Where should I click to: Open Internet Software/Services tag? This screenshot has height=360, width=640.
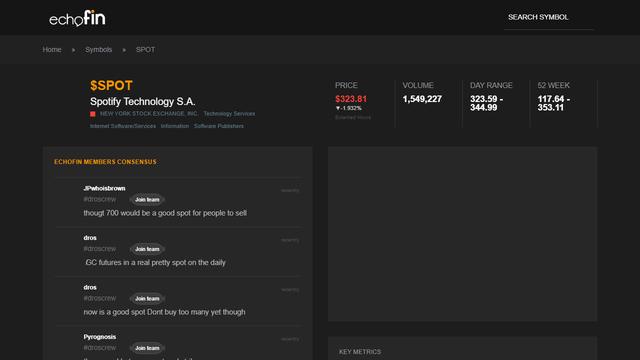point(123,126)
